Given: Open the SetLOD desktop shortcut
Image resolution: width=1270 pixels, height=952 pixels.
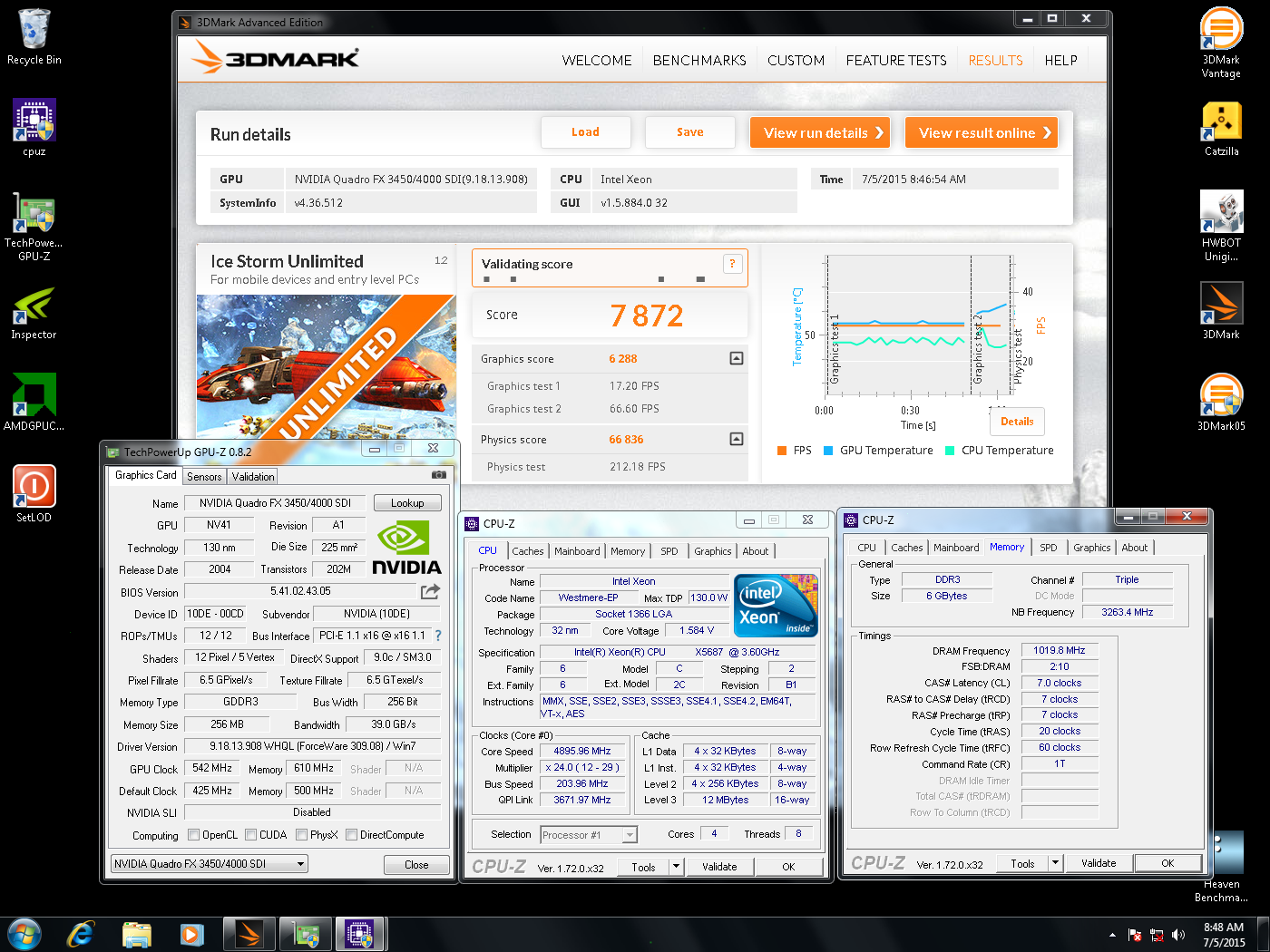Looking at the screenshot, I should 34,494.
